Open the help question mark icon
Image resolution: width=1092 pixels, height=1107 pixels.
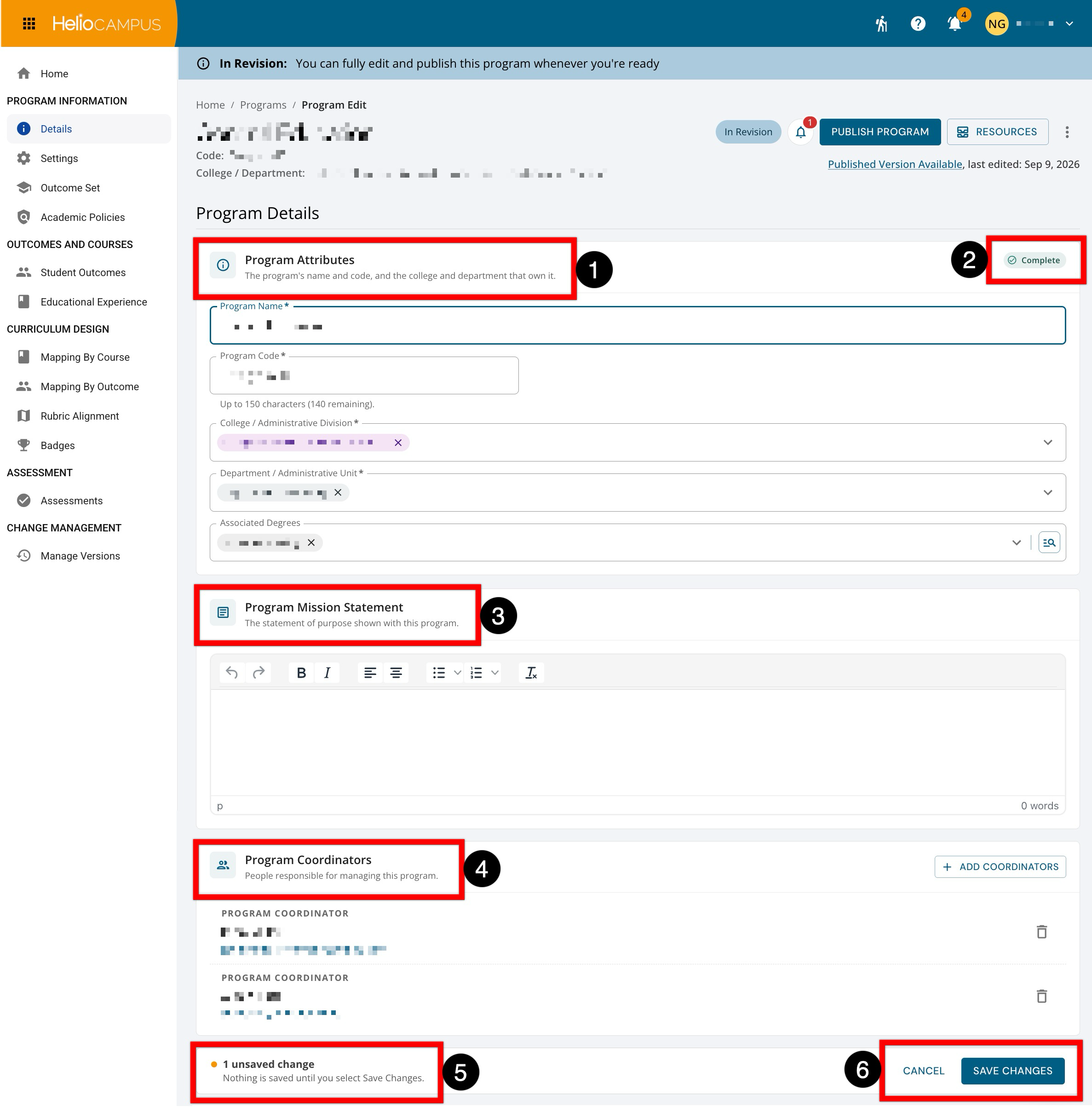coord(917,23)
